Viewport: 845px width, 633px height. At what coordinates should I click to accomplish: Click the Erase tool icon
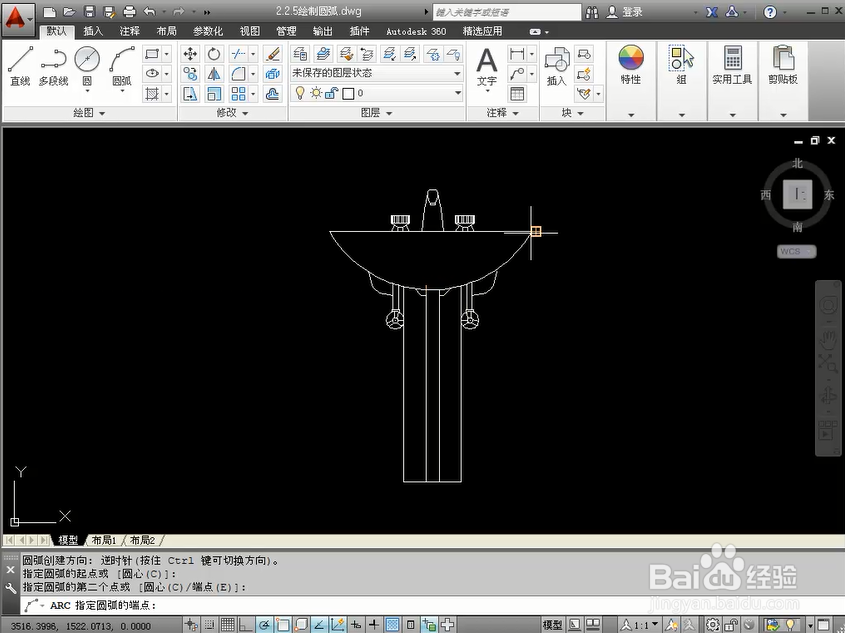[273, 54]
